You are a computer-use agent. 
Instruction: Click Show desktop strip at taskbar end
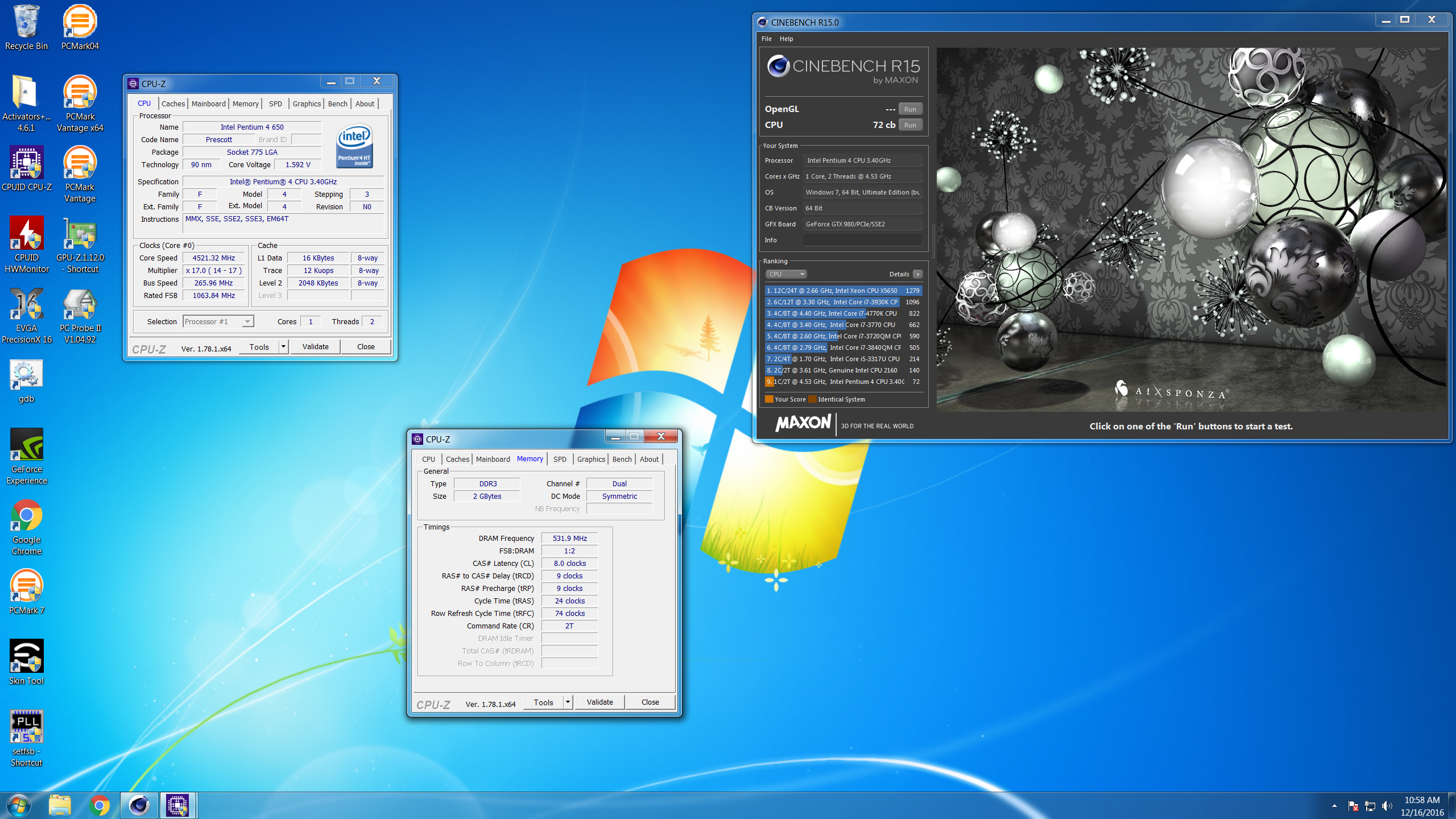tap(1451, 805)
